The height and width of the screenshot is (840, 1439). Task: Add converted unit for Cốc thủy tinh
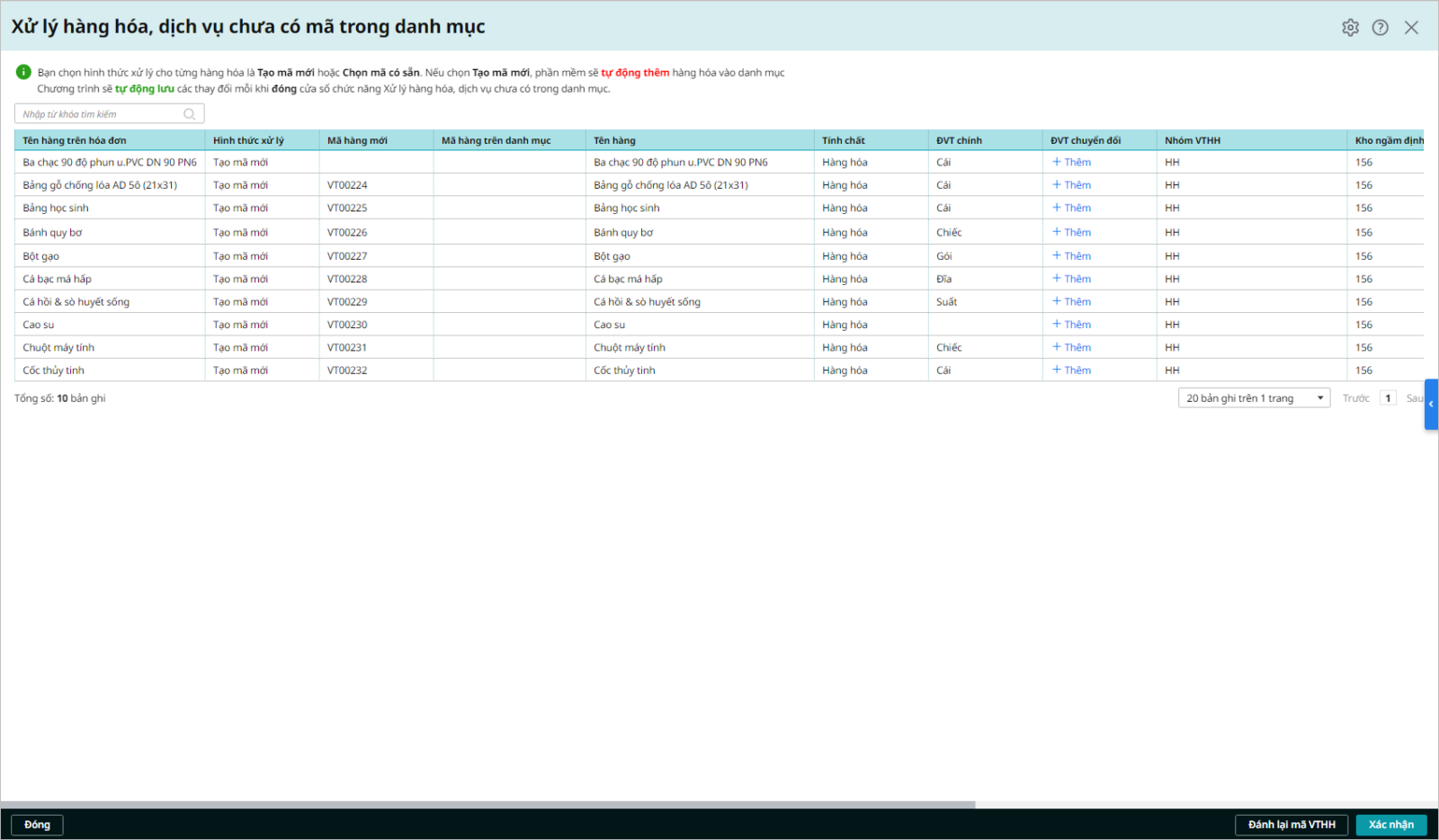(1071, 371)
